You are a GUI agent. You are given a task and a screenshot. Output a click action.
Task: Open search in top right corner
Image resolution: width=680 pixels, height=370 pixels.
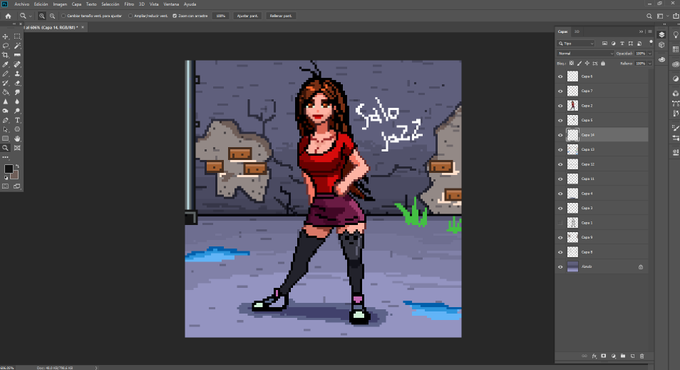649,16
